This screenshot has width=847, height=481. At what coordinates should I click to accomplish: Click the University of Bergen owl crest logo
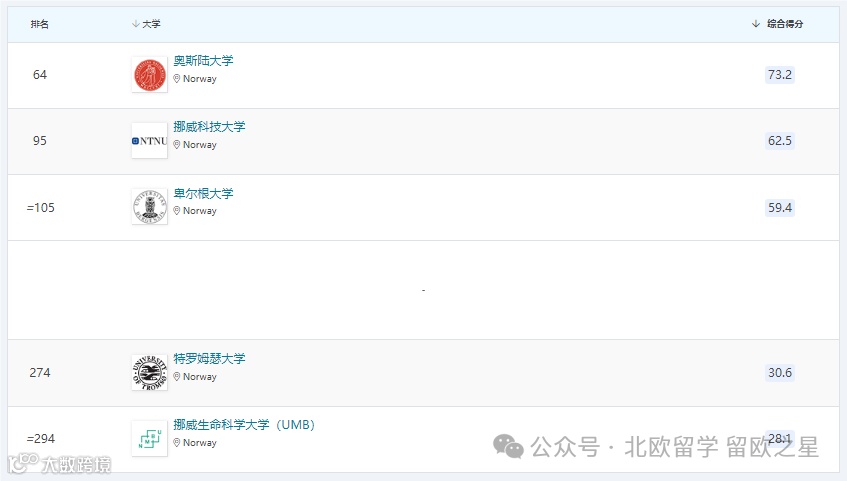(x=150, y=207)
